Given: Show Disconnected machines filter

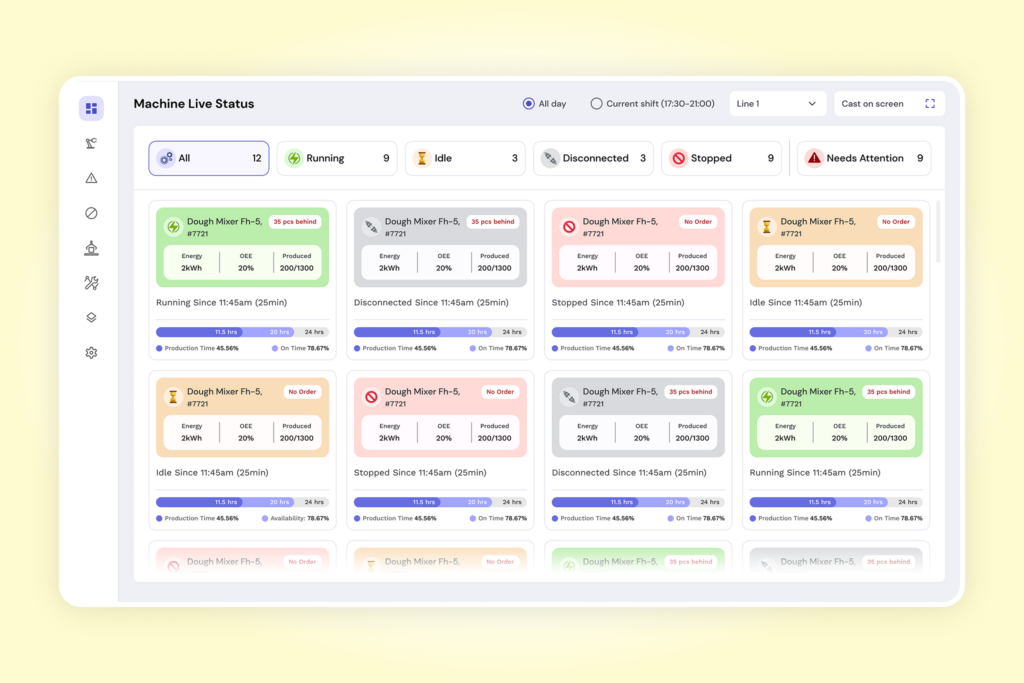Looking at the screenshot, I should tap(593, 158).
